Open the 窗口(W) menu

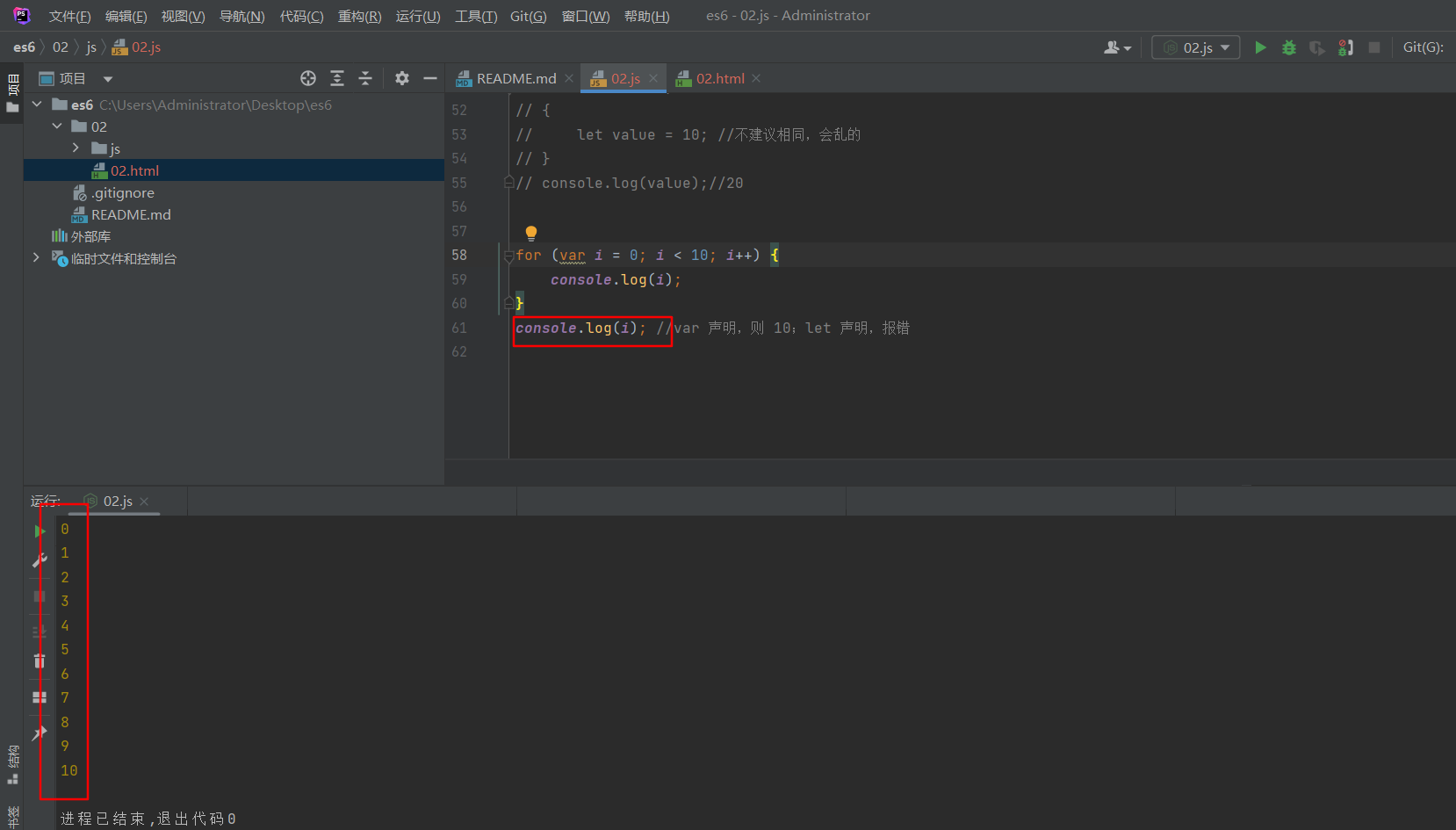click(586, 17)
